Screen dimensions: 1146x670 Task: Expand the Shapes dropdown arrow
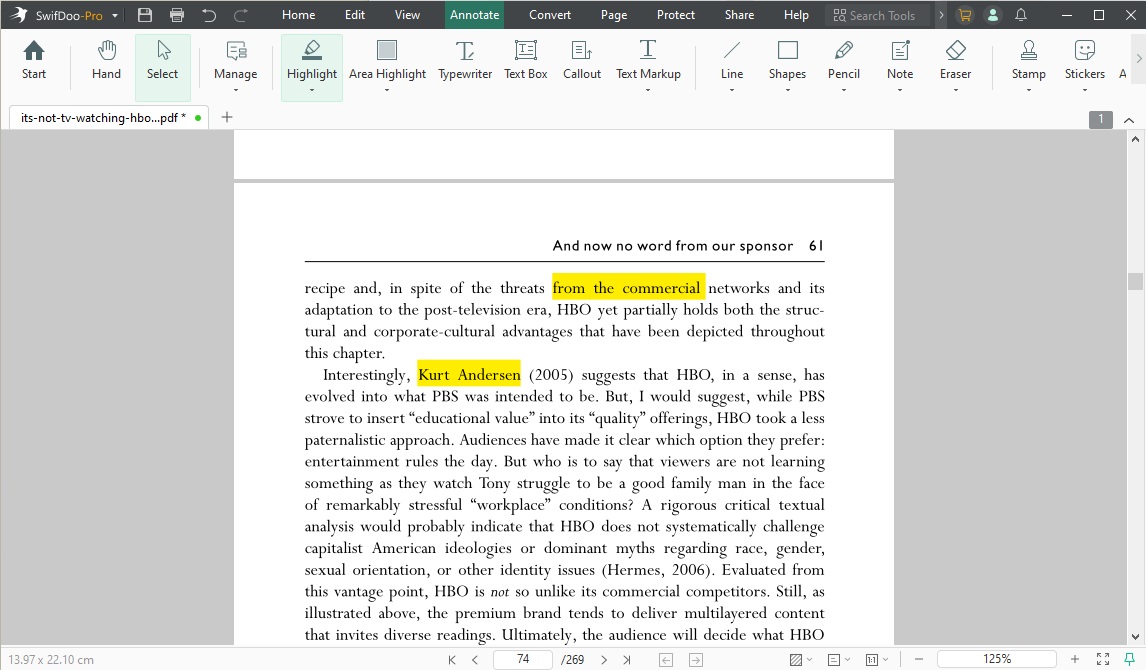(x=787, y=91)
